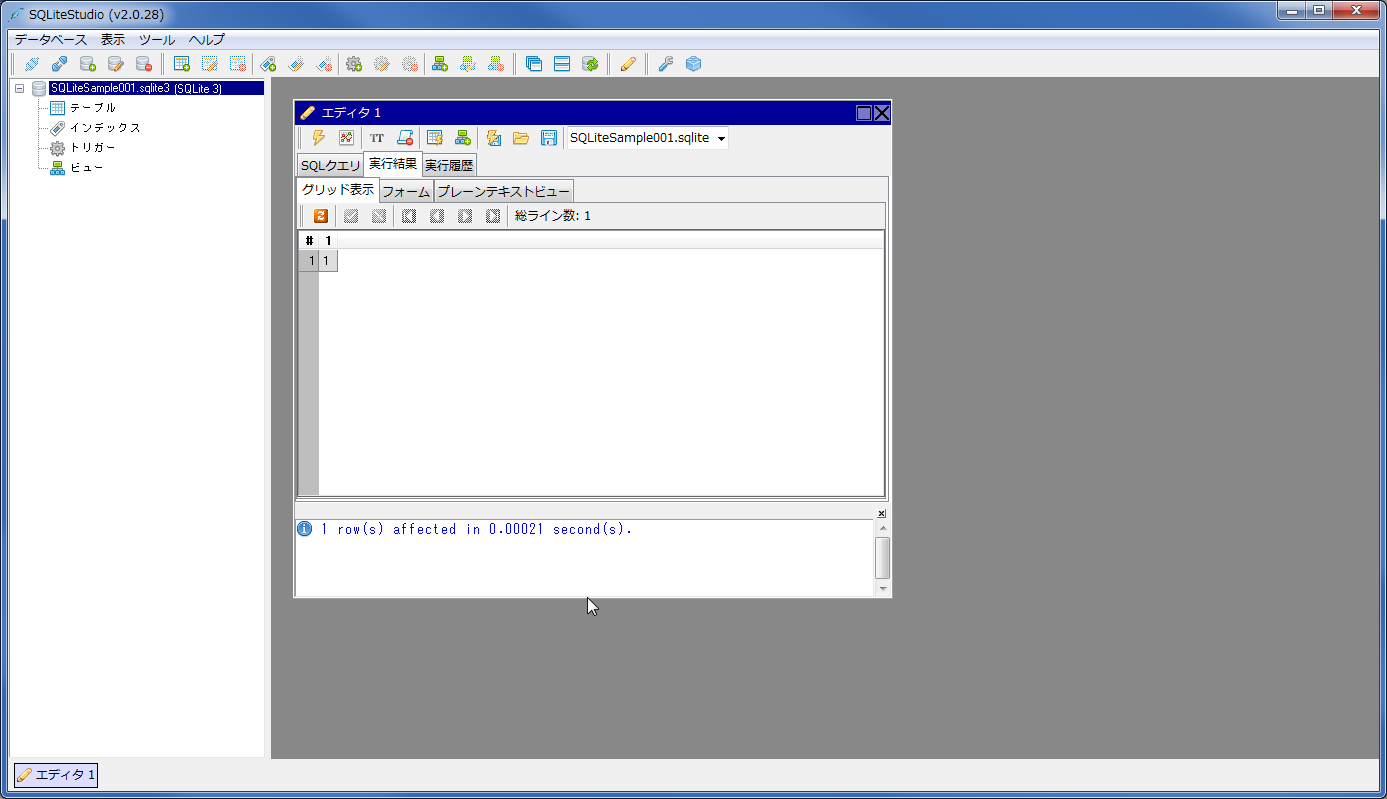Viewport: 1387px width, 799px height.
Task: Select the トリガー tree item
Action: (92, 148)
